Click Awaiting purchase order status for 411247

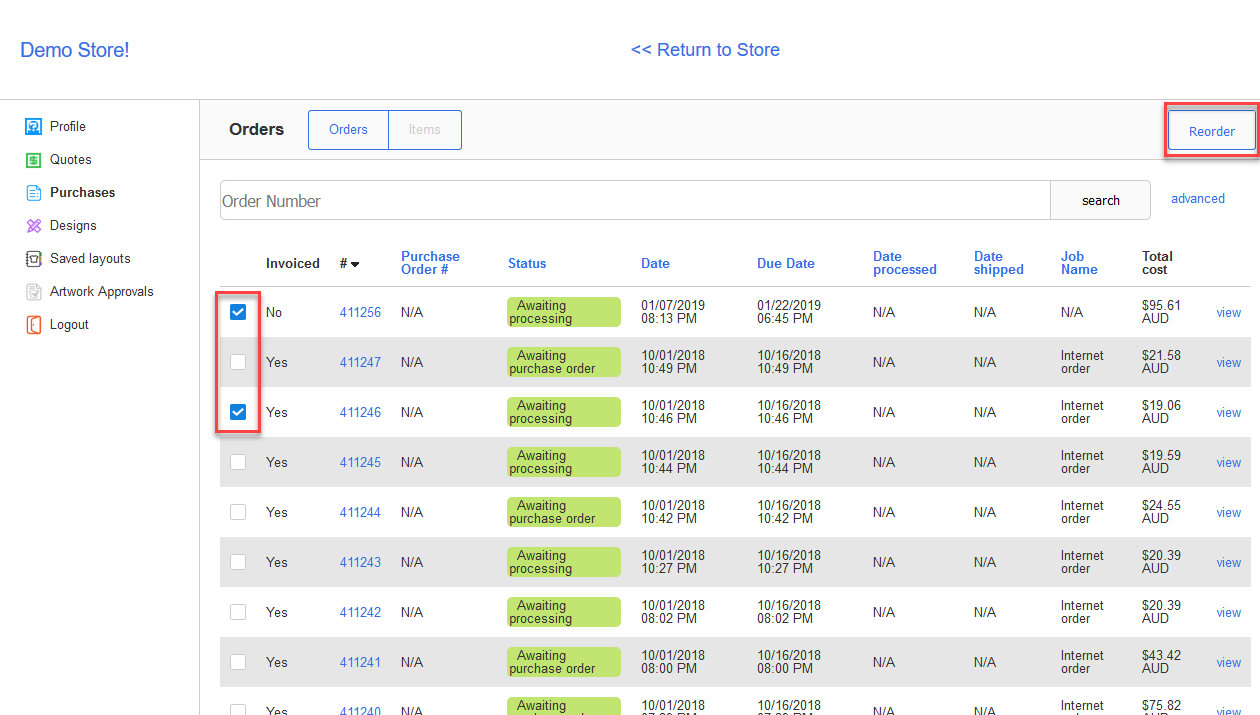click(564, 362)
